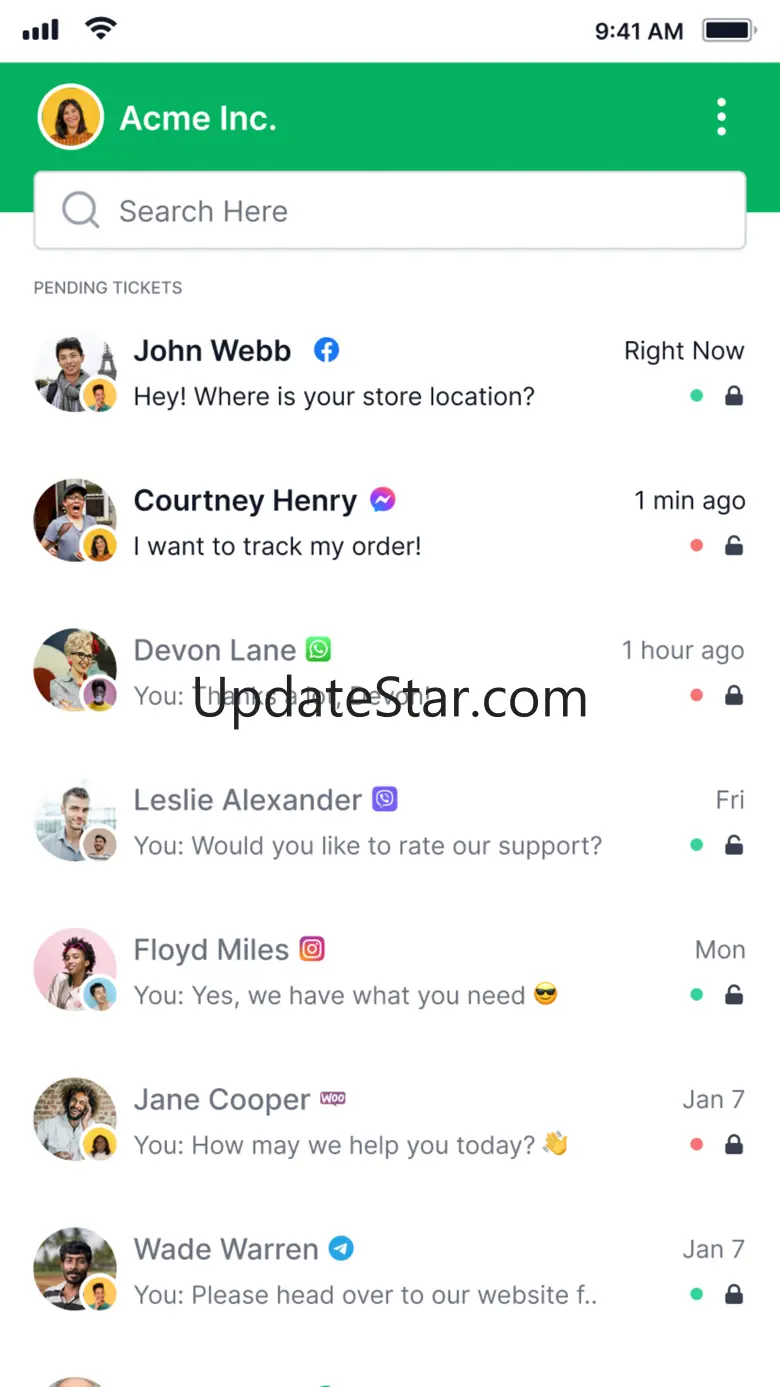Tap the WooCommerce icon beside Jane Cooper
The height and width of the screenshot is (1387, 780).
(333, 1098)
